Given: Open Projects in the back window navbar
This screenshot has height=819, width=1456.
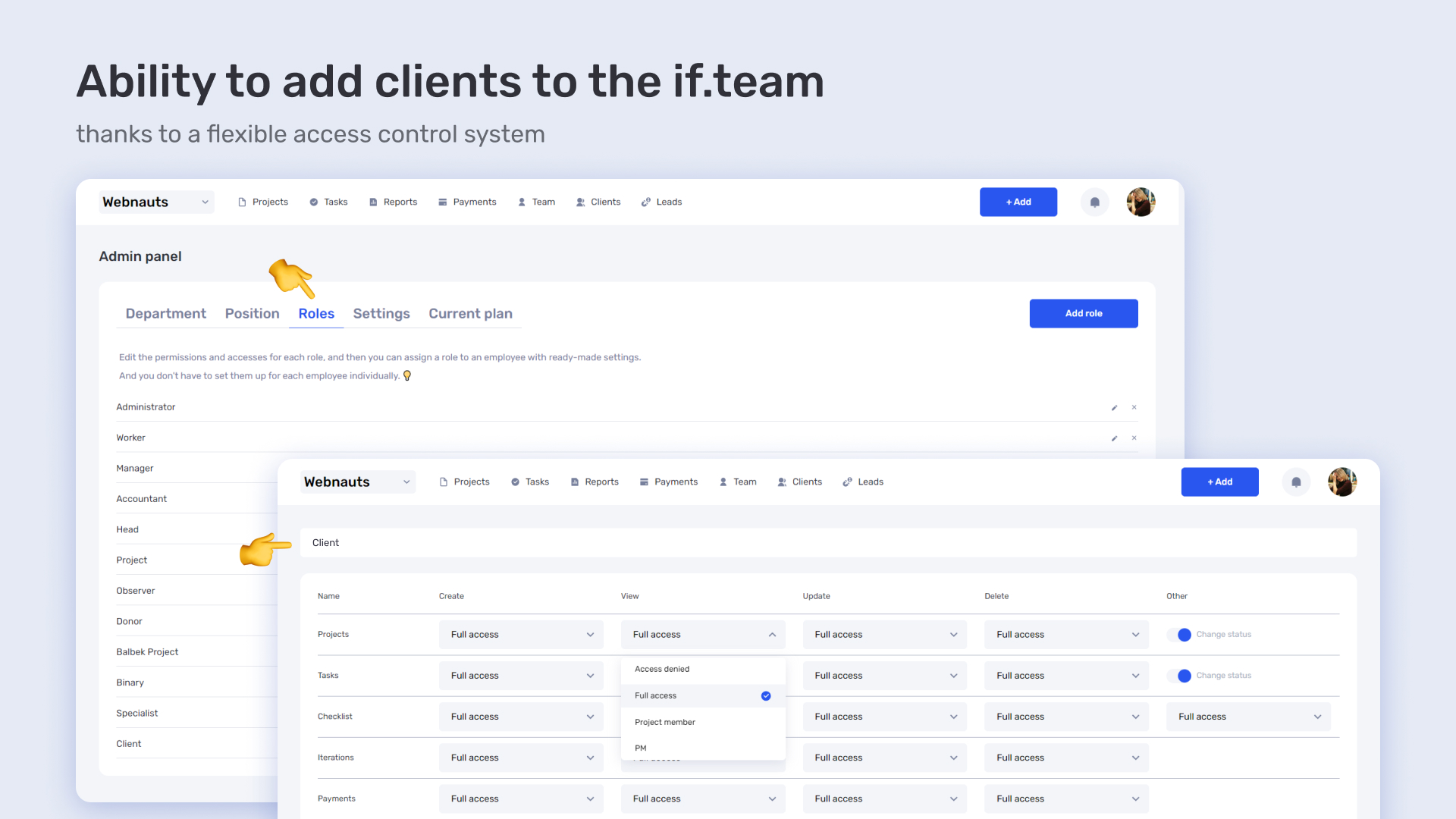Looking at the screenshot, I should pyautogui.click(x=263, y=202).
